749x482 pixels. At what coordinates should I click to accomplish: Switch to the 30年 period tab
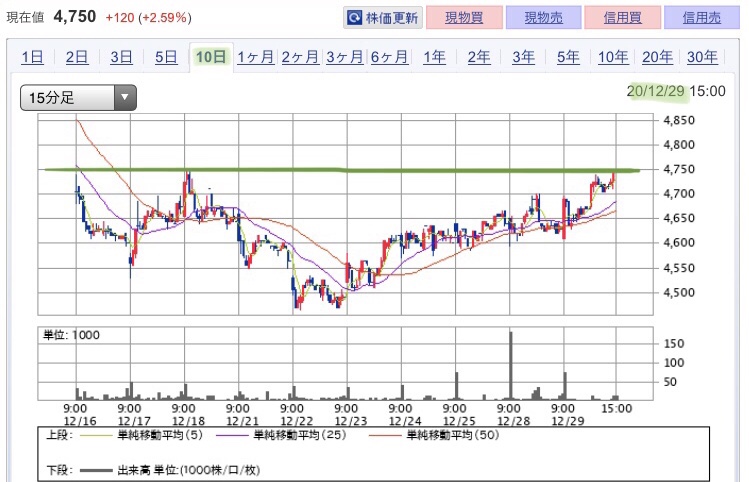[x=702, y=57]
